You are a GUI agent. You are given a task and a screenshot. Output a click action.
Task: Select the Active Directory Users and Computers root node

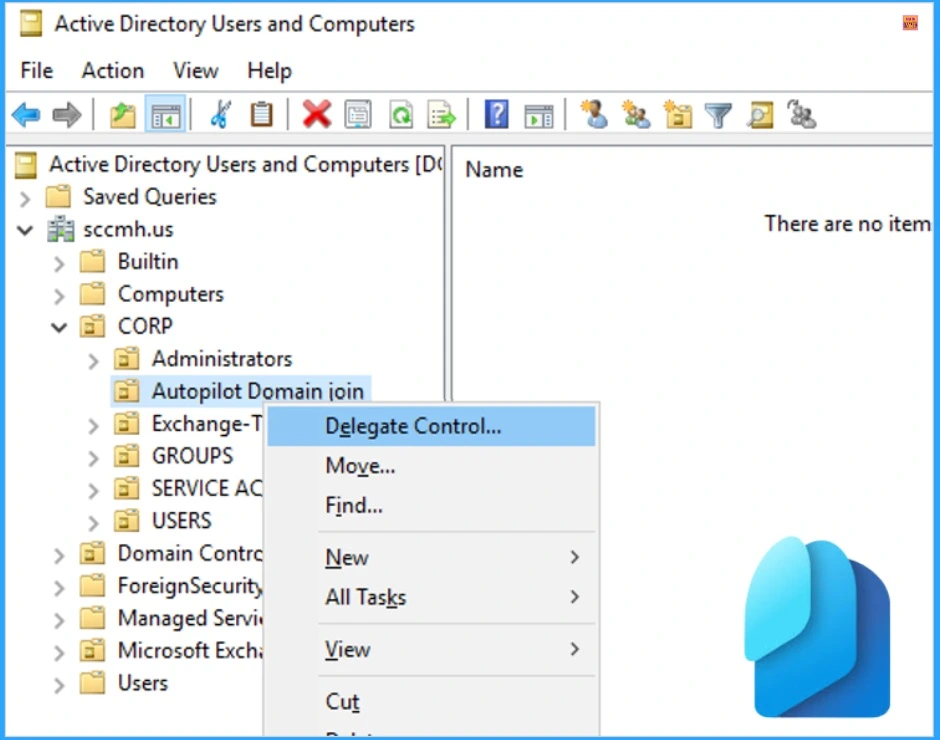point(245,164)
